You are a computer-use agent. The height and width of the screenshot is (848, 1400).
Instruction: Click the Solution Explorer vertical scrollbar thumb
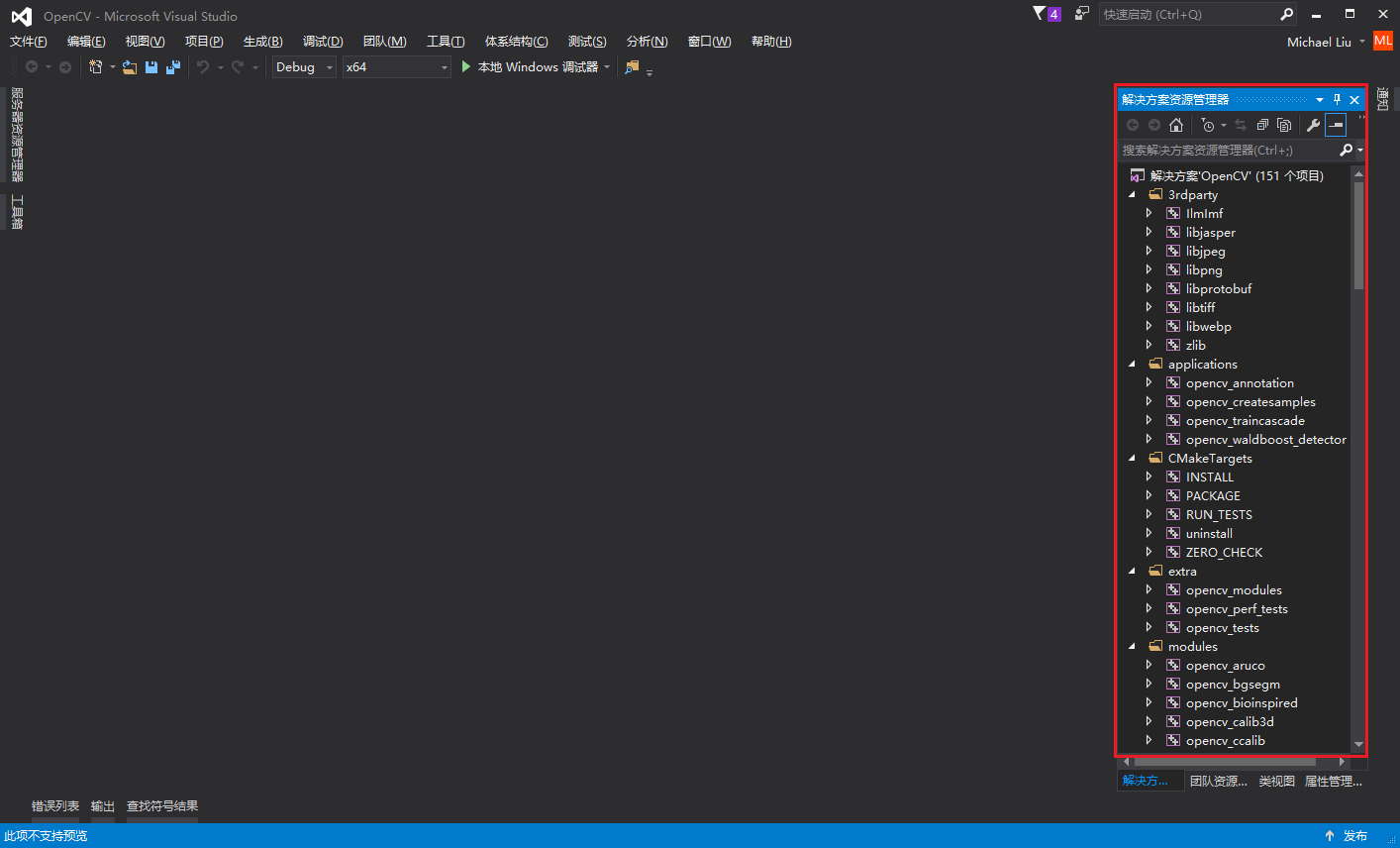click(x=1358, y=236)
